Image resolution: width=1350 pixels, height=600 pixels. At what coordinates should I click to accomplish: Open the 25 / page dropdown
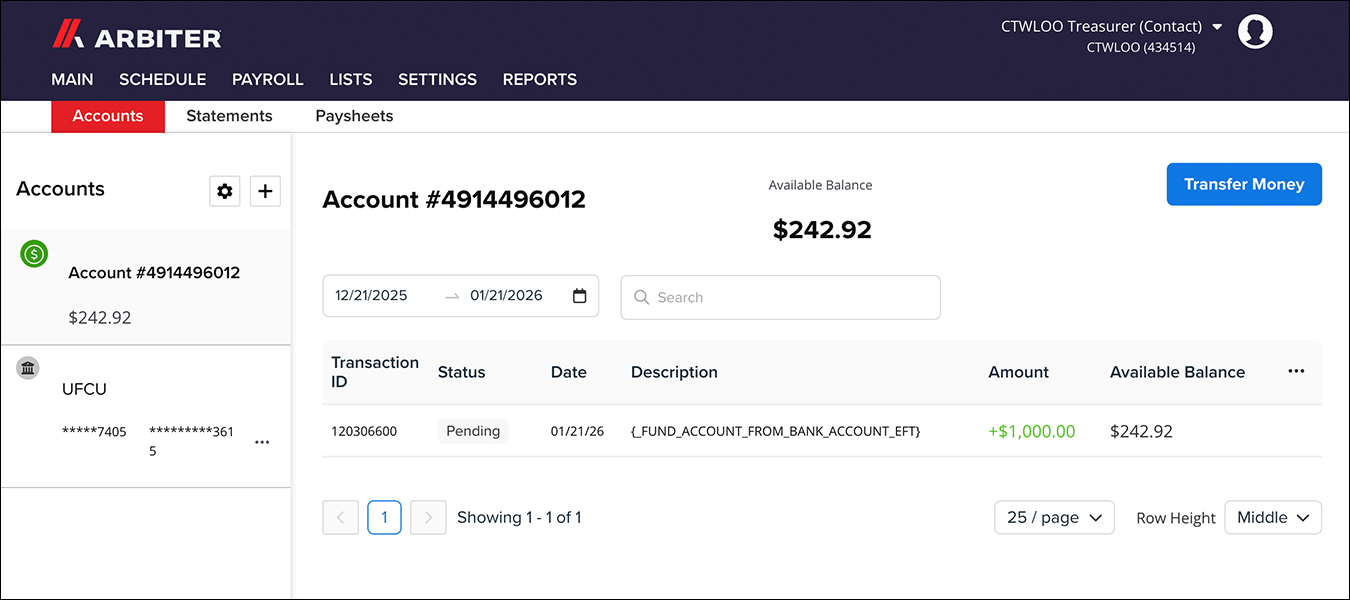[x=1054, y=517]
